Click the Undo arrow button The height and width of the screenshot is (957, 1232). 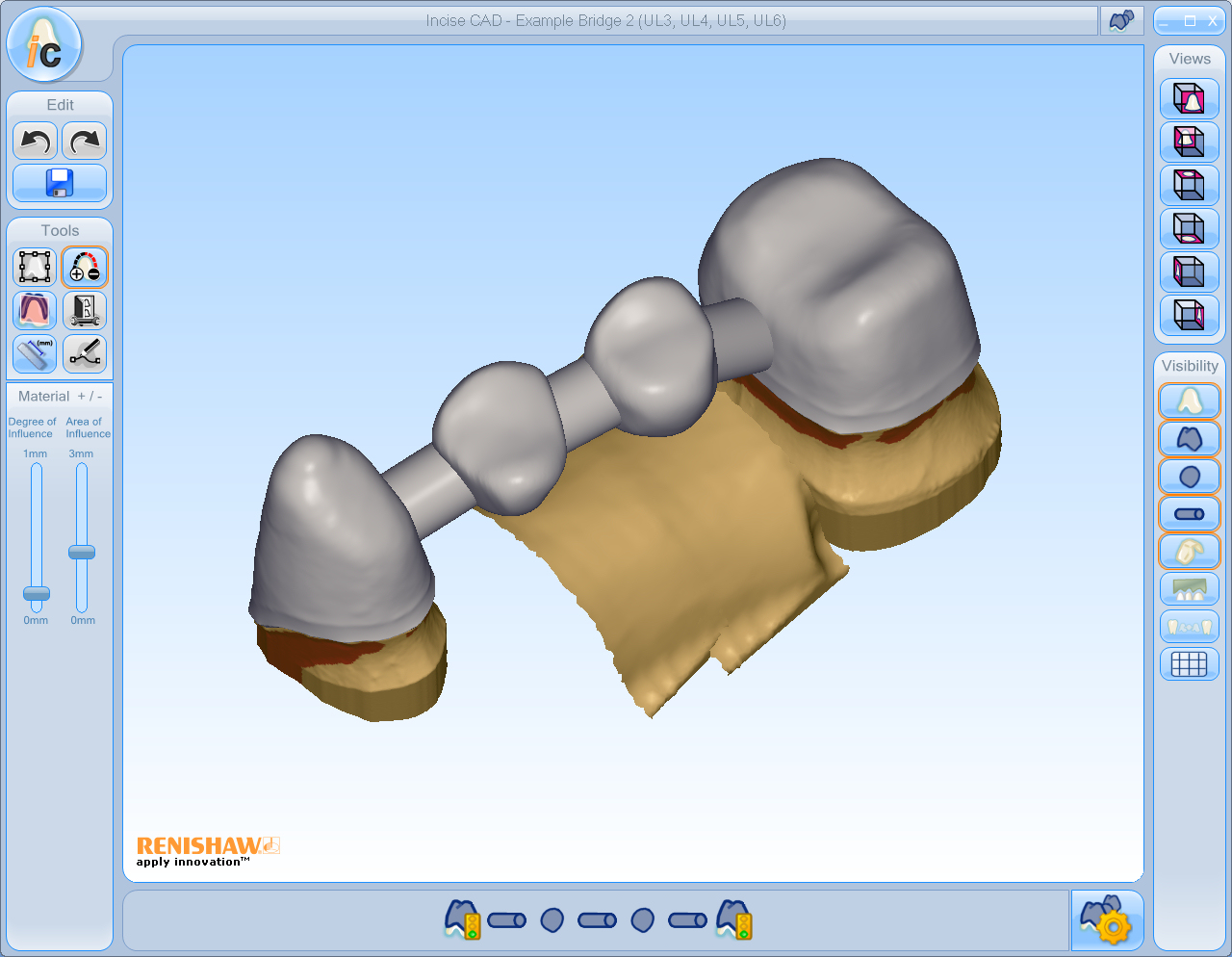(35, 142)
